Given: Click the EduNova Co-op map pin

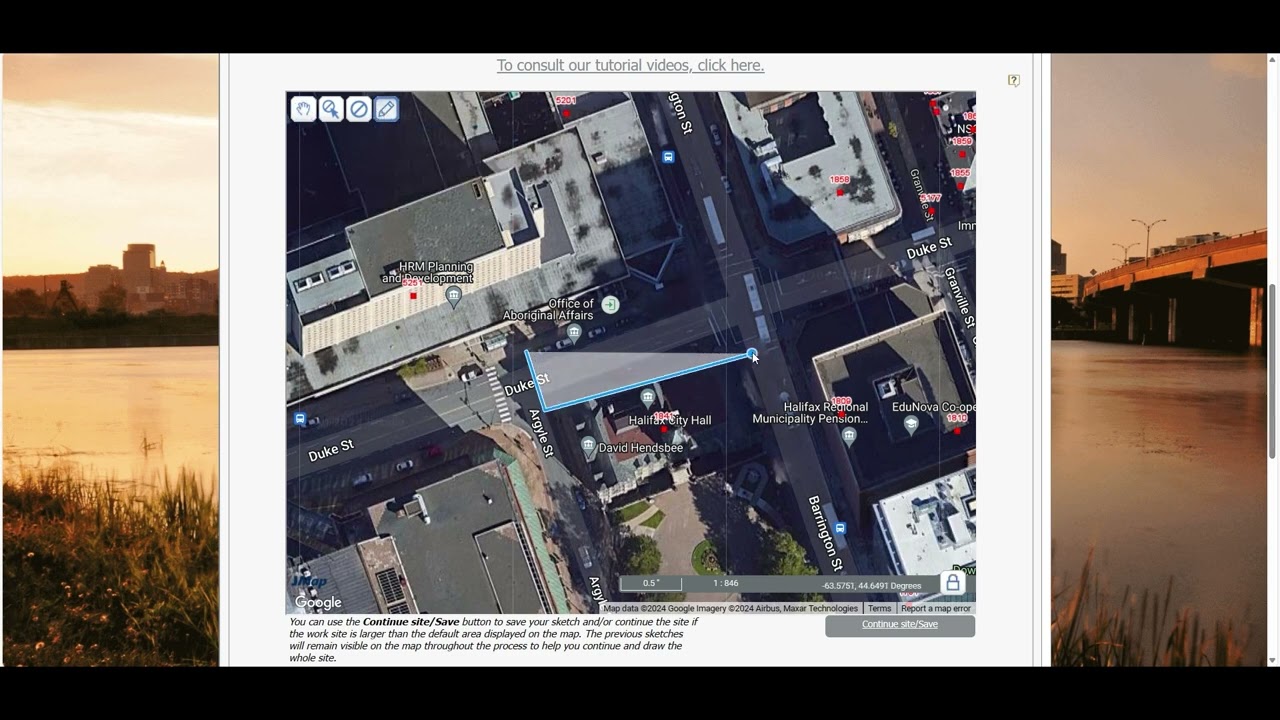Looking at the screenshot, I should [x=911, y=425].
